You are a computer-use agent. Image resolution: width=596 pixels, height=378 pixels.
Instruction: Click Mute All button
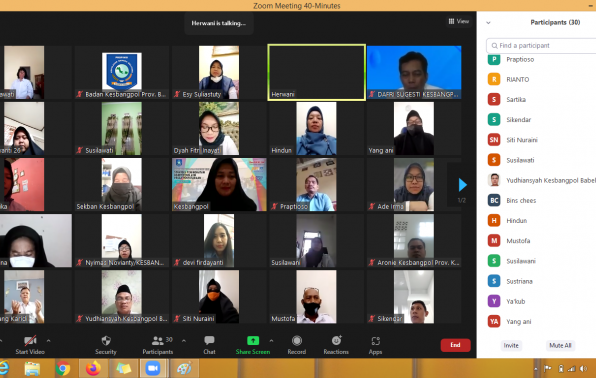(x=560, y=345)
